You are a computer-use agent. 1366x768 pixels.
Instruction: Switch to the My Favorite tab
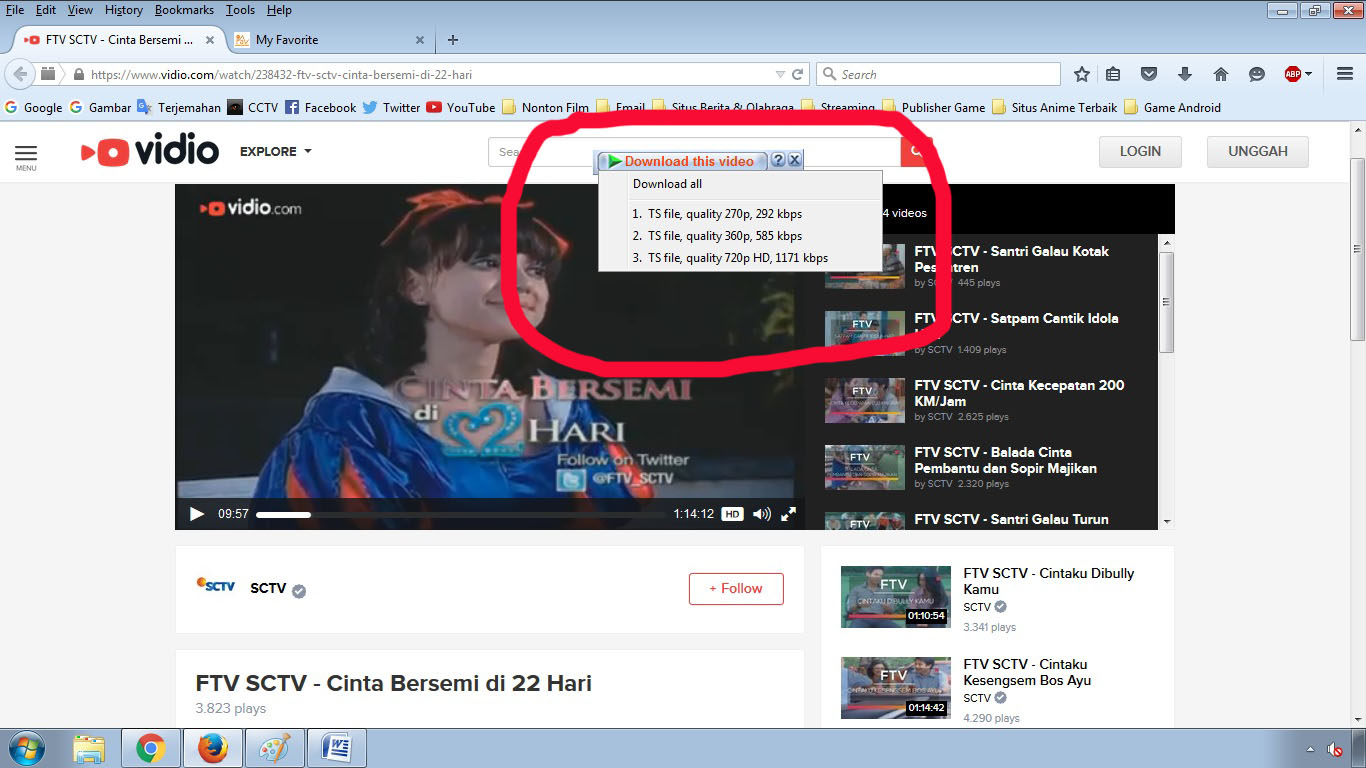point(329,40)
